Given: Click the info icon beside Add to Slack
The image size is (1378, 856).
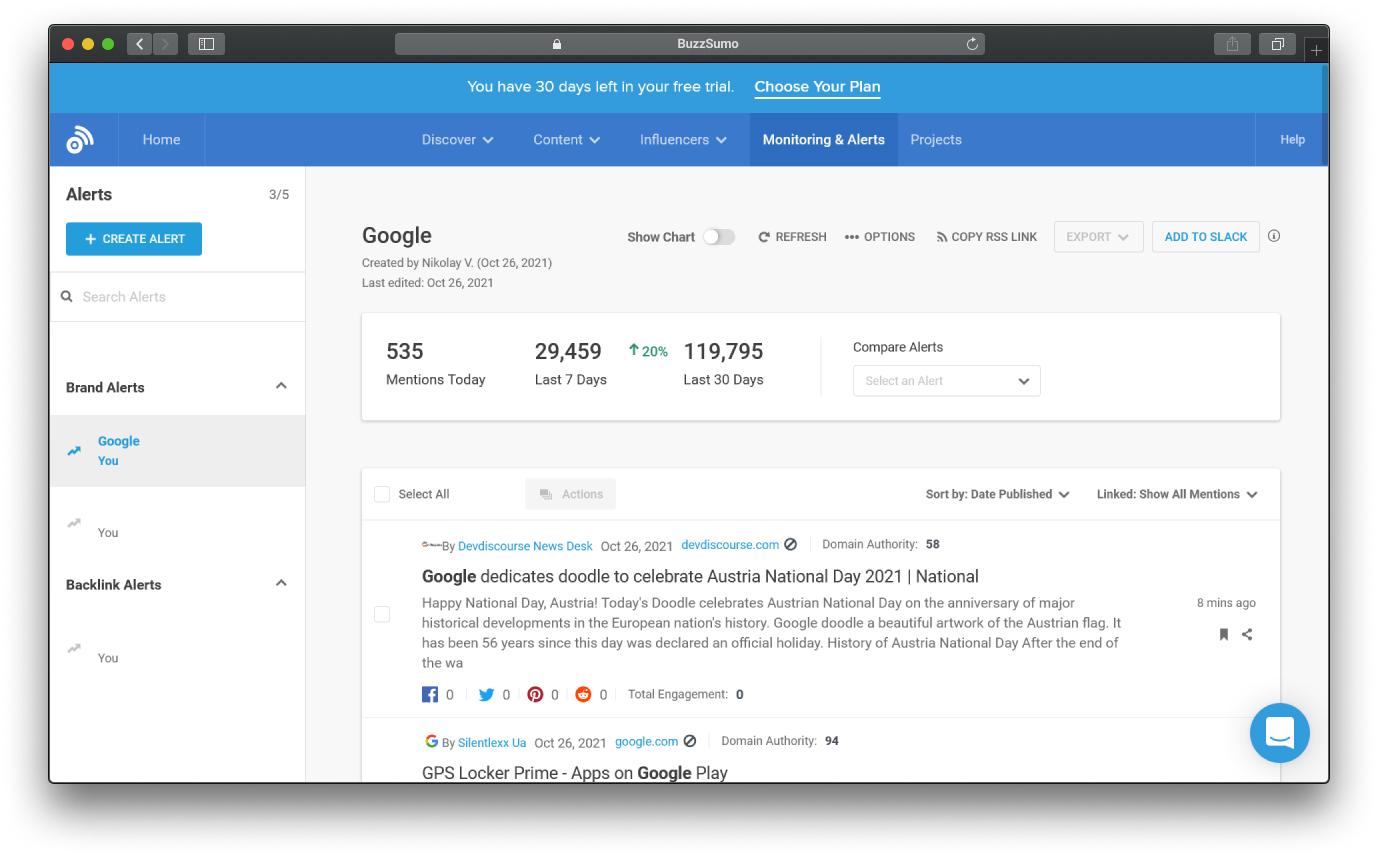Looking at the screenshot, I should [x=1274, y=236].
